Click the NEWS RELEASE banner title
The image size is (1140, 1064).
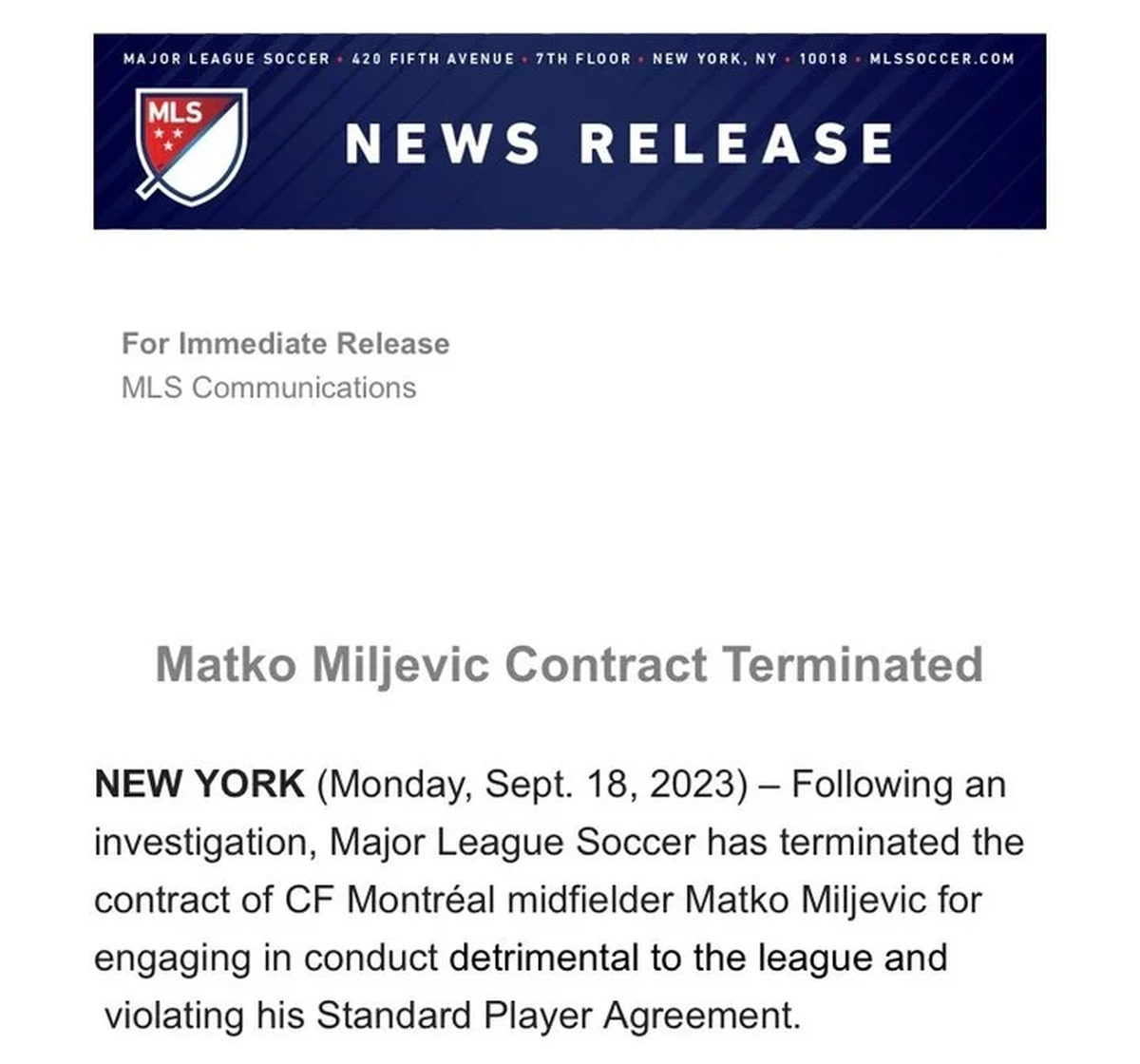pyautogui.click(x=619, y=144)
